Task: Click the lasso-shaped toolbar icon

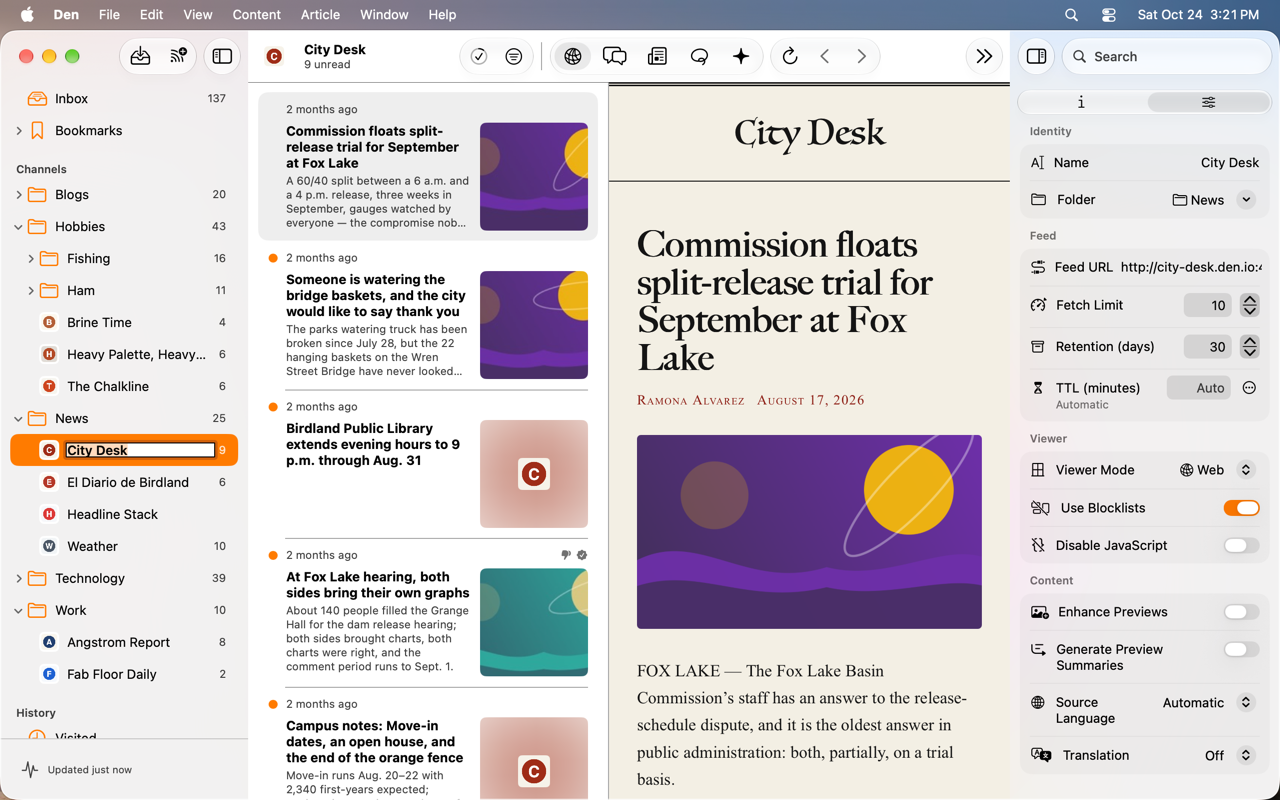Action: (x=699, y=57)
